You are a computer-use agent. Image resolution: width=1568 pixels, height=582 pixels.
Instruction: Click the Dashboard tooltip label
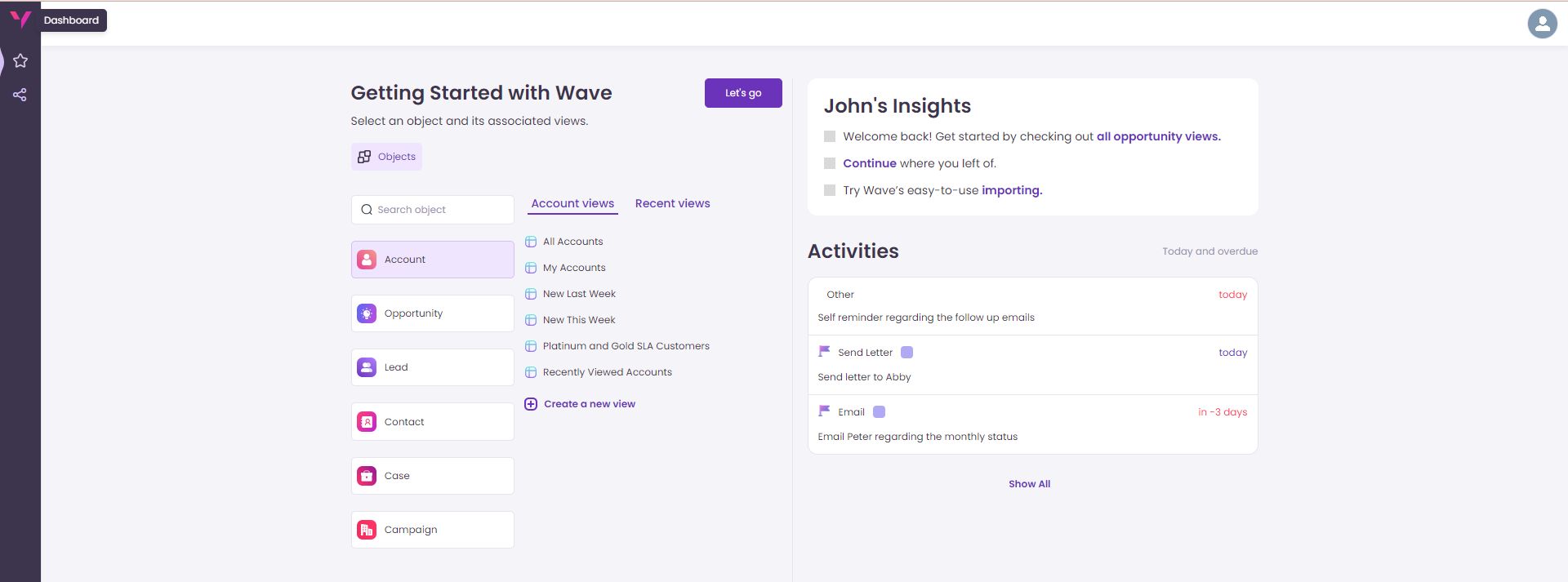coord(71,20)
